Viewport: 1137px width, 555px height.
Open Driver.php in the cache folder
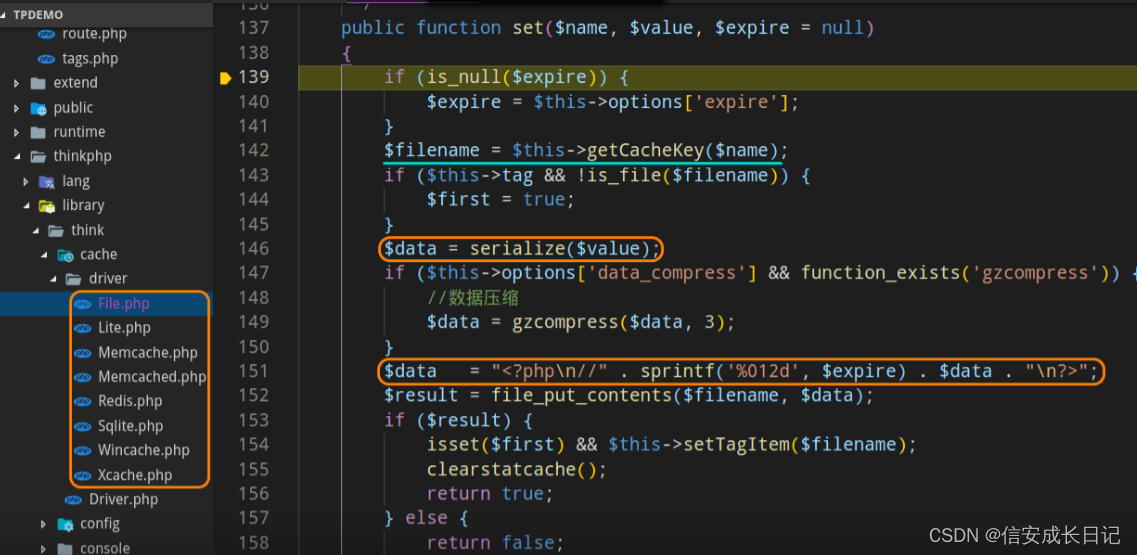point(123,499)
